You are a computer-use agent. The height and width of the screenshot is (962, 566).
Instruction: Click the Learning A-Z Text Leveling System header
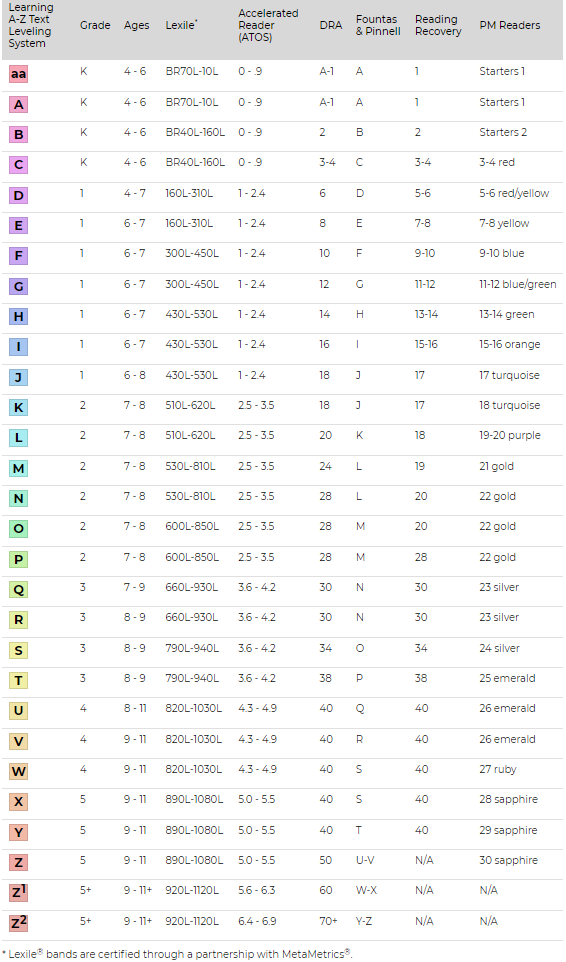[31, 25]
